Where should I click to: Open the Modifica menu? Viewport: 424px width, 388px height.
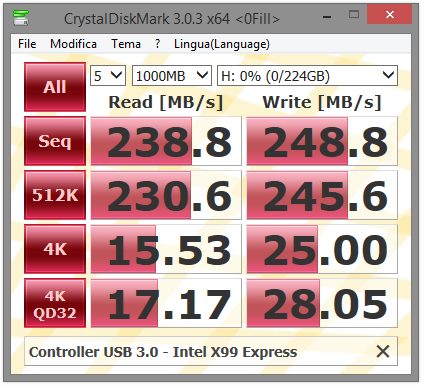pos(73,44)
